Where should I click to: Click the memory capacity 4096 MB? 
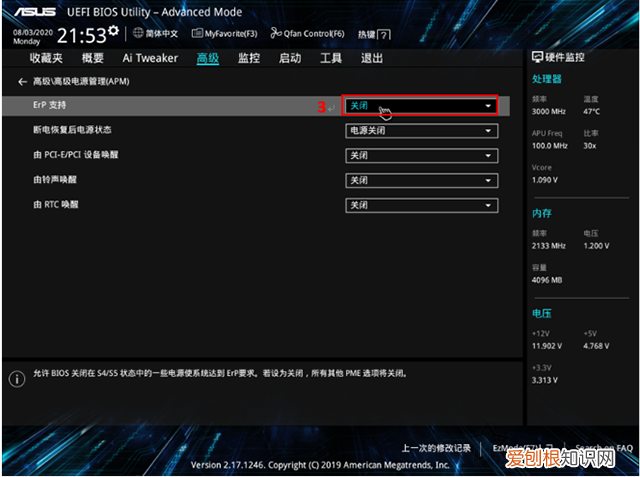547,280
